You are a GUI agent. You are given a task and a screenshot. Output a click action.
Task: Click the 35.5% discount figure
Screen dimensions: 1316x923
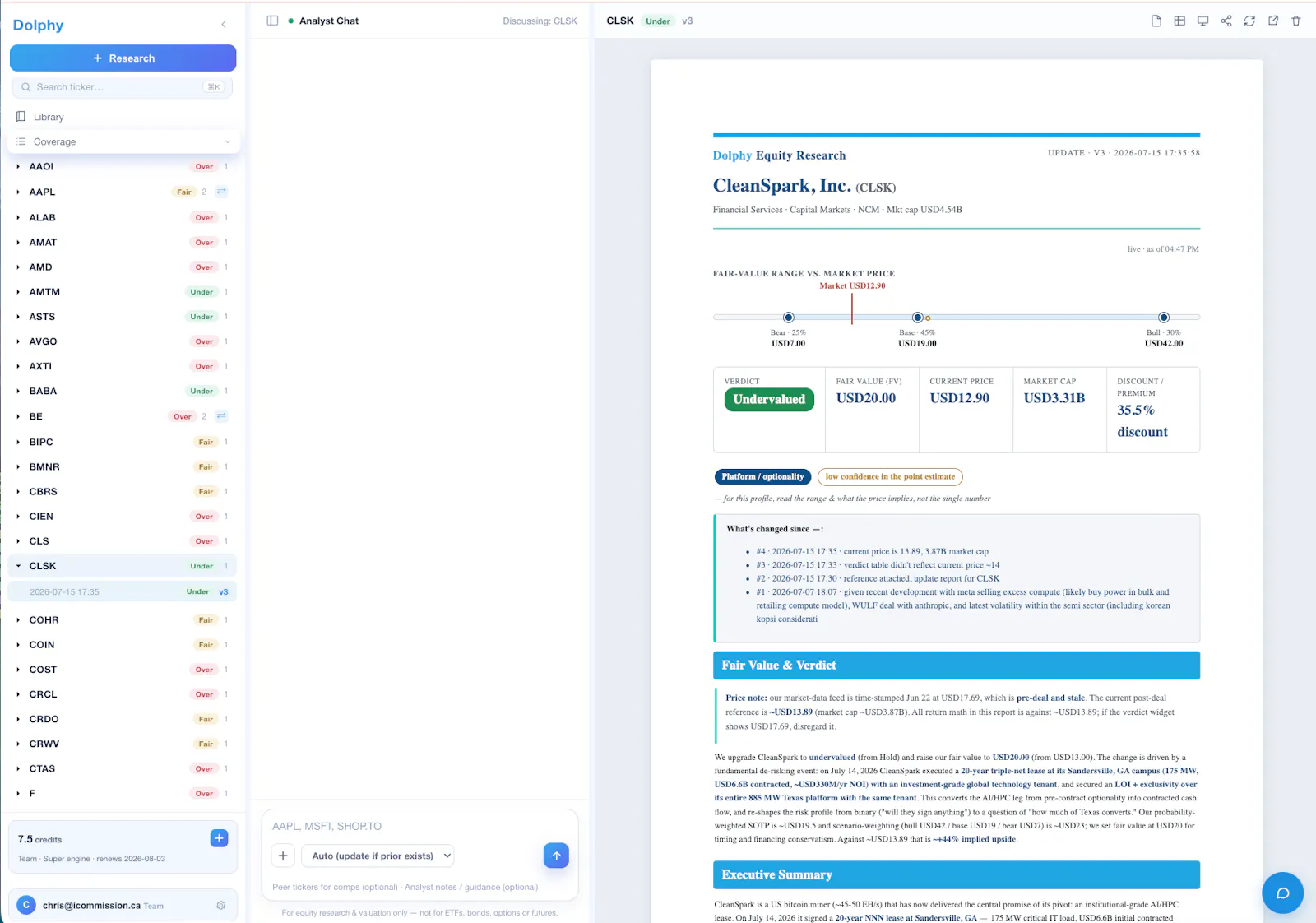coord(1142,421)
